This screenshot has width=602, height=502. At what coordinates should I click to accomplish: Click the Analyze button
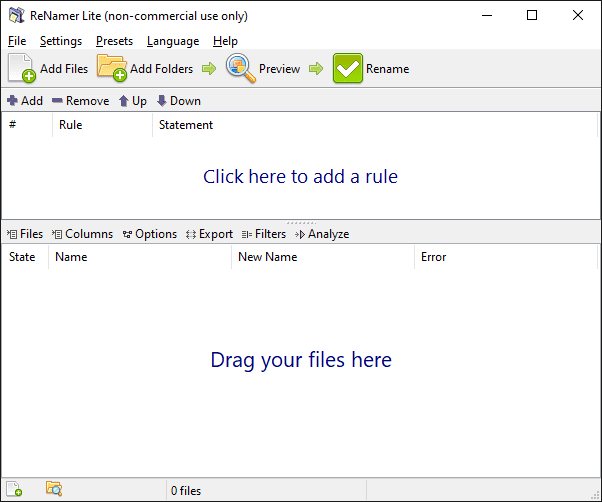pyautogui.click(x=322, y=234)
